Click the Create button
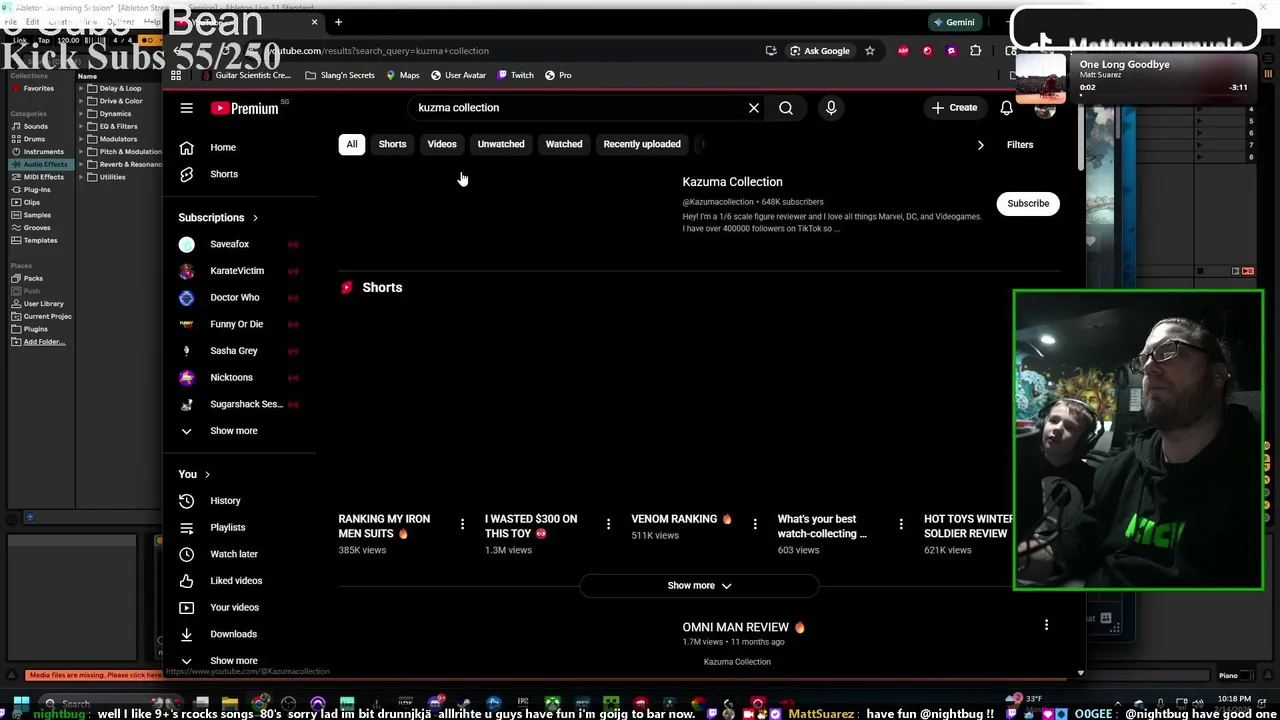Image resolution: width=1280 pixels, height=720 pixels. 954,108
